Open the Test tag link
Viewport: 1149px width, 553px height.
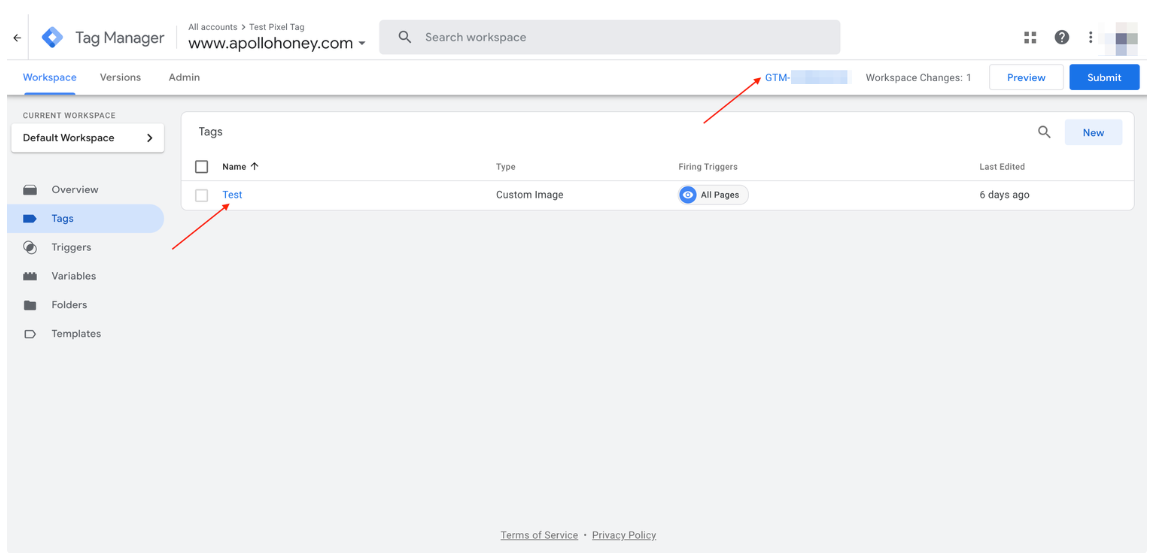(232, 195)
